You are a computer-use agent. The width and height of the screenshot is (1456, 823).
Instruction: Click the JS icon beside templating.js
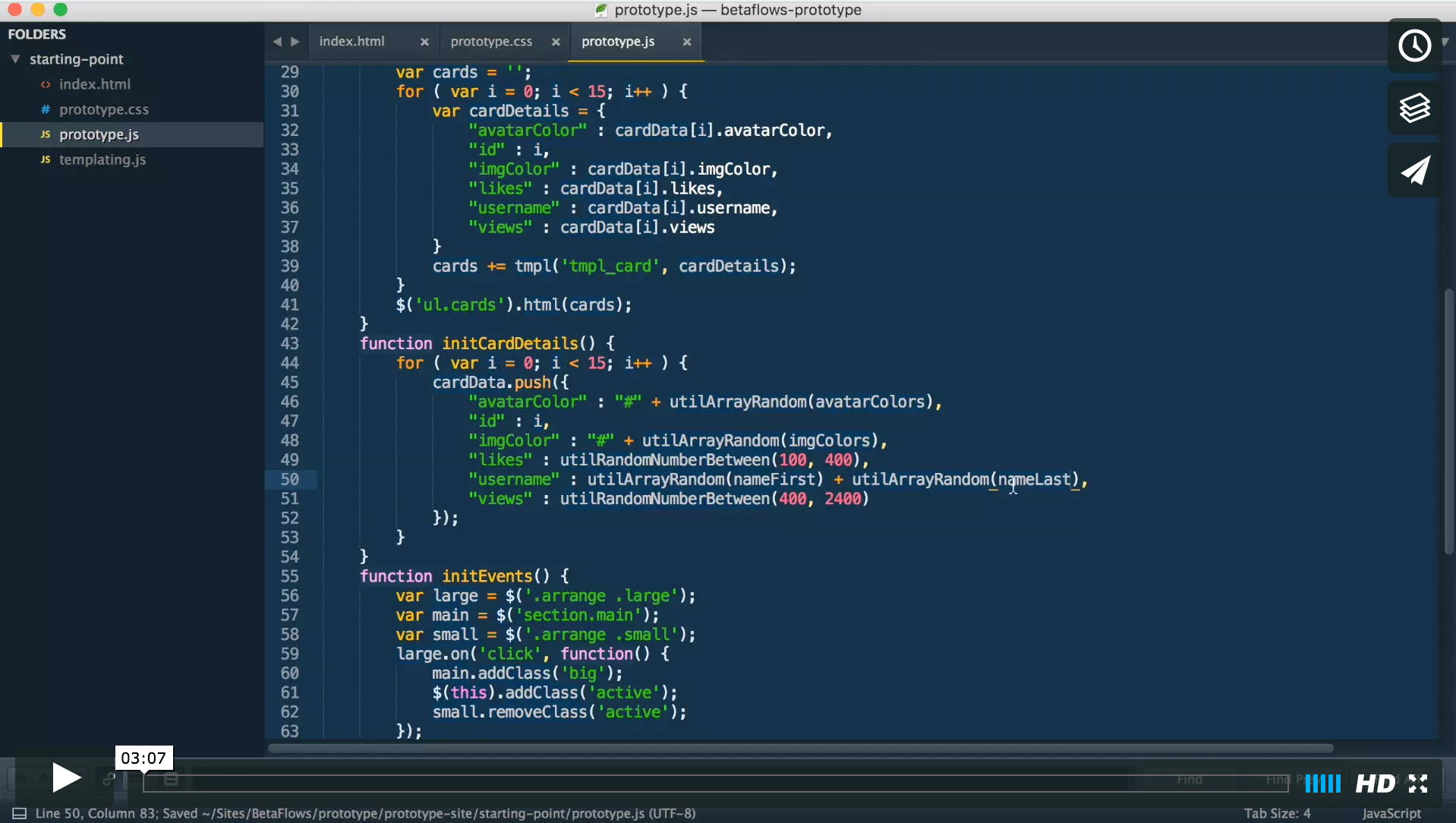(x=46, y=159)
